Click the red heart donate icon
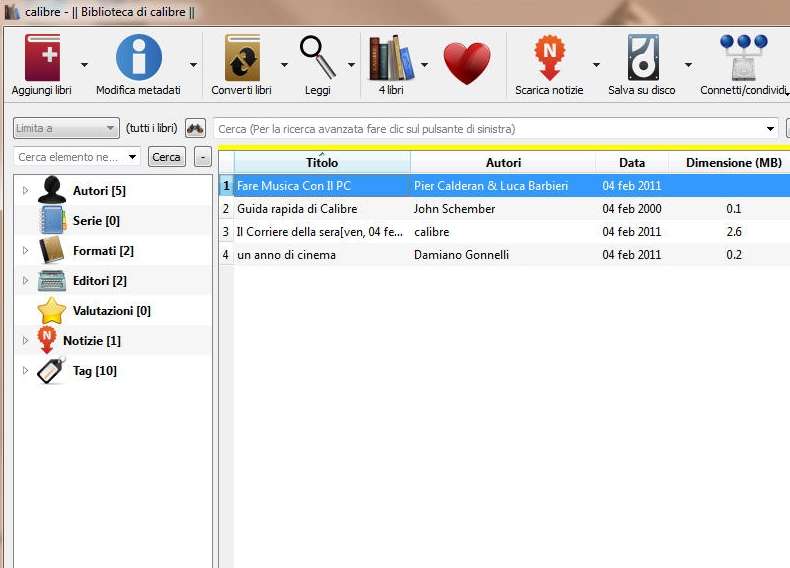This screenshot has height=568, width=790. point(467,63)
